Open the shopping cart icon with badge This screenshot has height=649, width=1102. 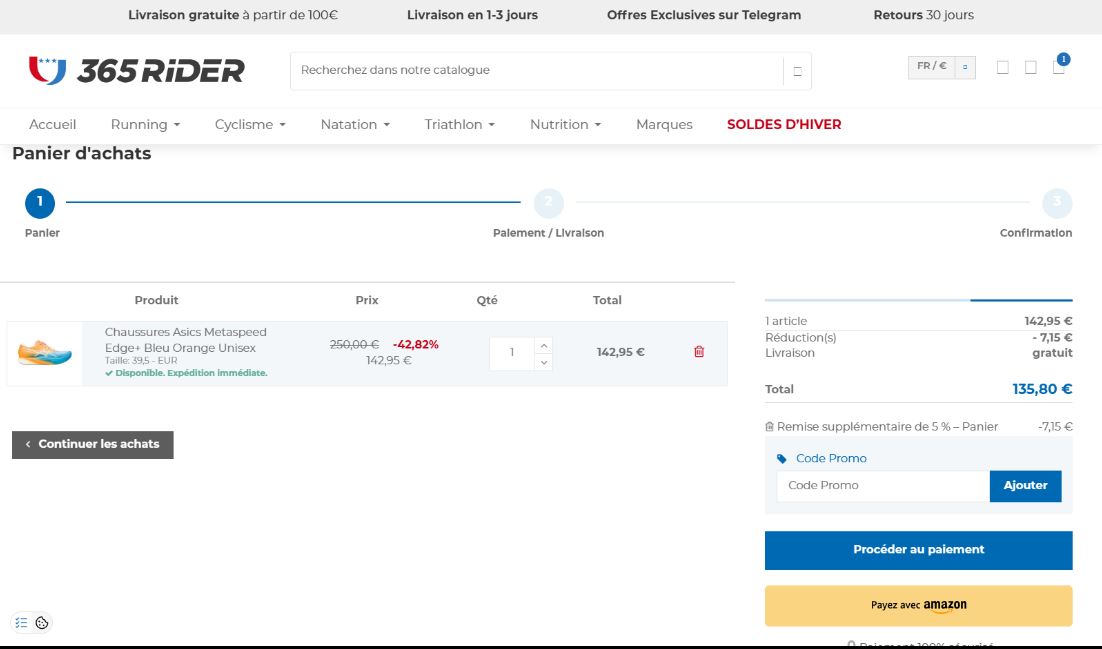pos(1058,67)
